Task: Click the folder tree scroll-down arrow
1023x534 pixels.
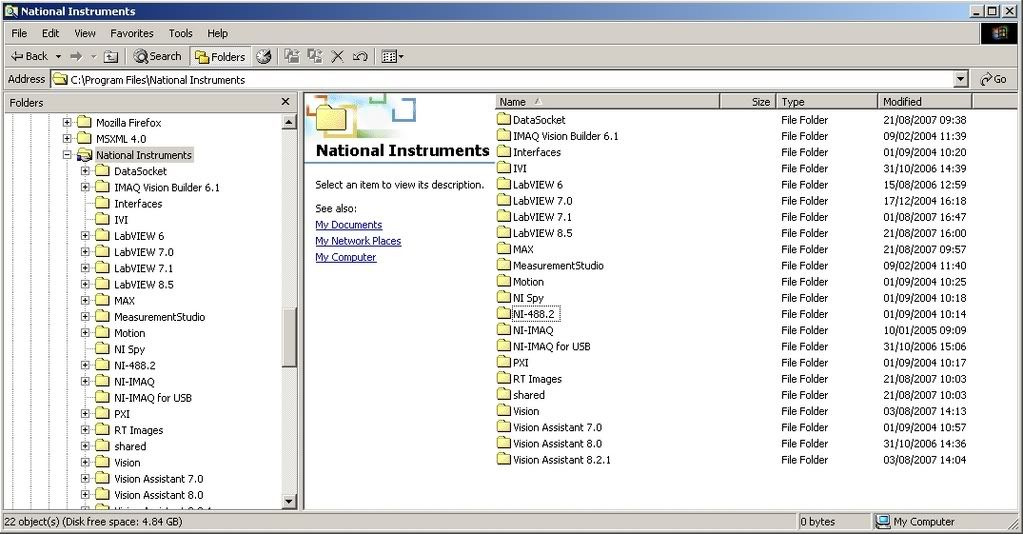Action: tap(290, 501)
